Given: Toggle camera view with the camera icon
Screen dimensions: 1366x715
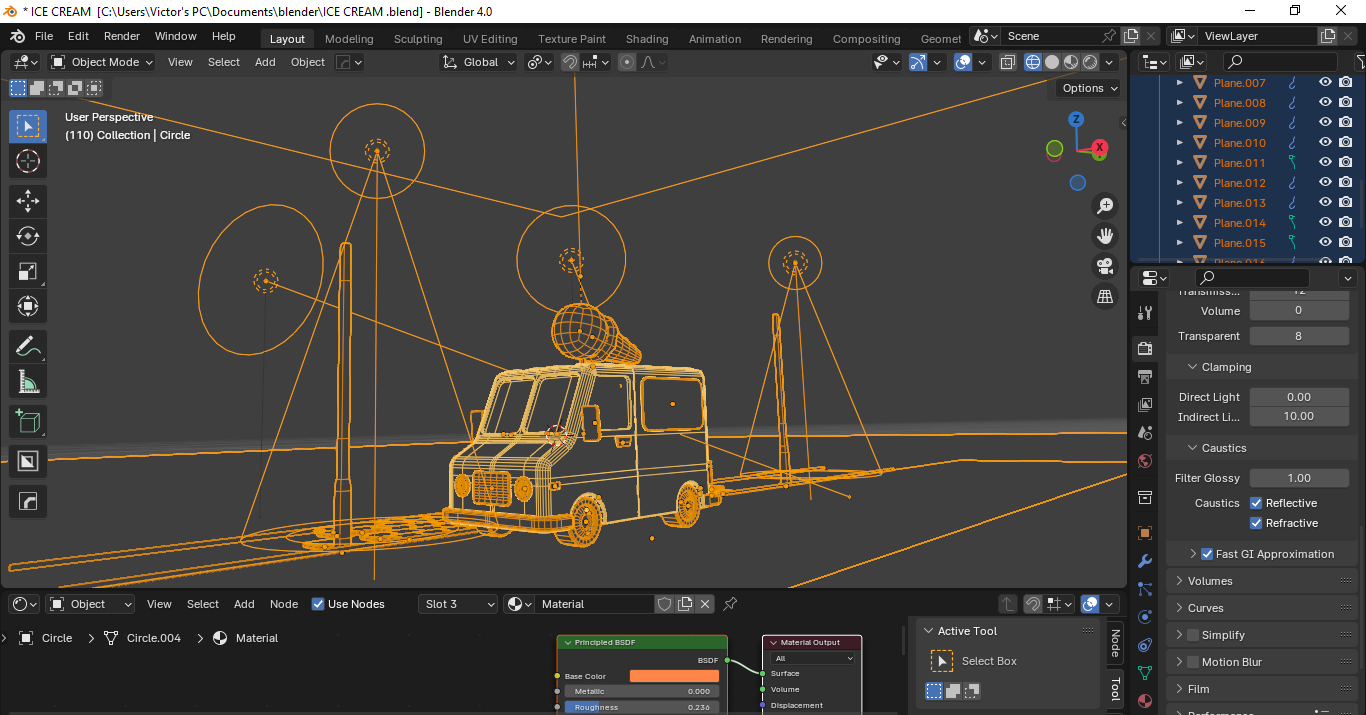Looking at the screenshot, I should tap(1105, 266).
